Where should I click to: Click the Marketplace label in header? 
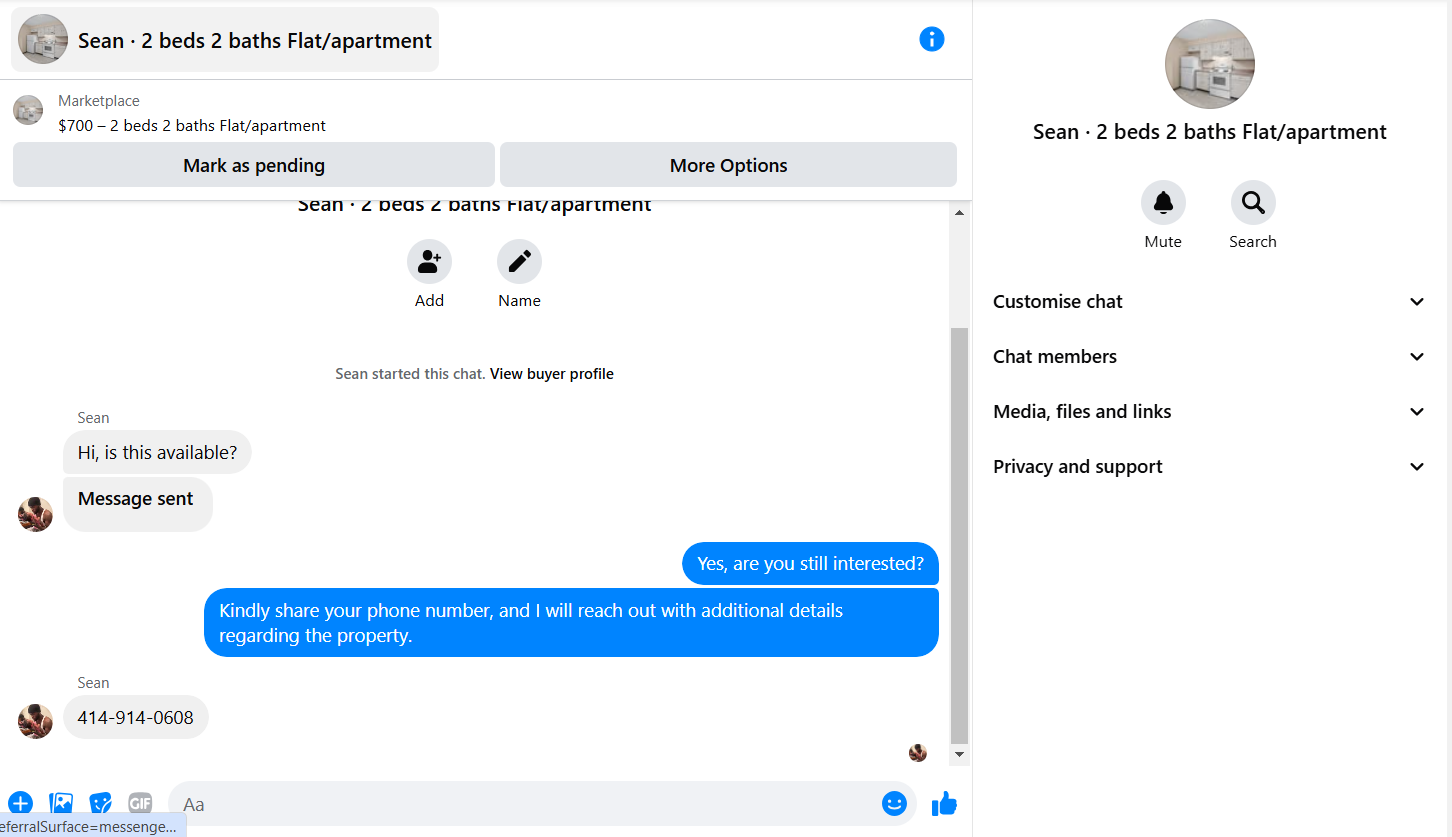tap(99, 101)
